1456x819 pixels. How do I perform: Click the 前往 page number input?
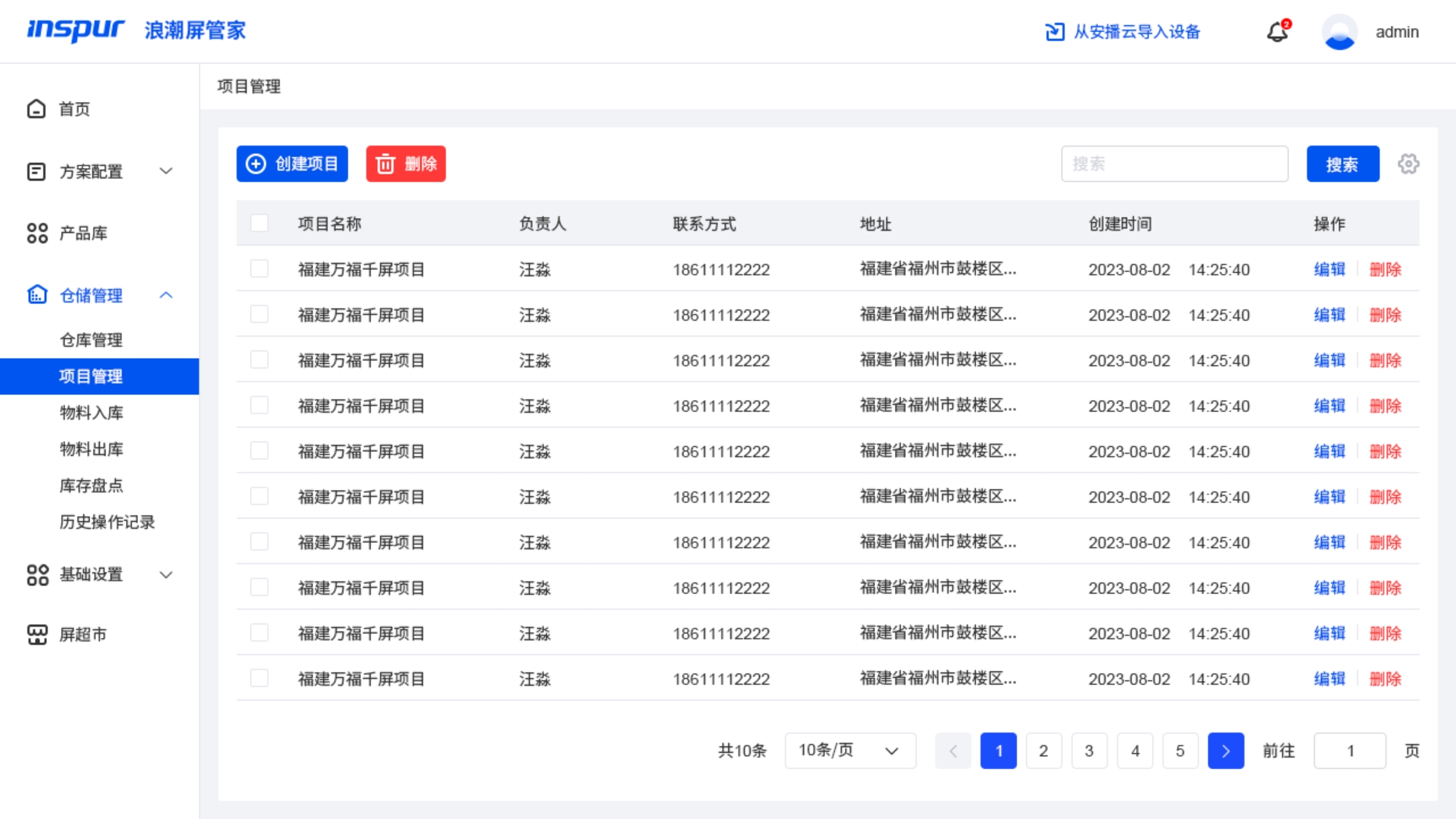pyautogui.click(x=1350, y=751)
